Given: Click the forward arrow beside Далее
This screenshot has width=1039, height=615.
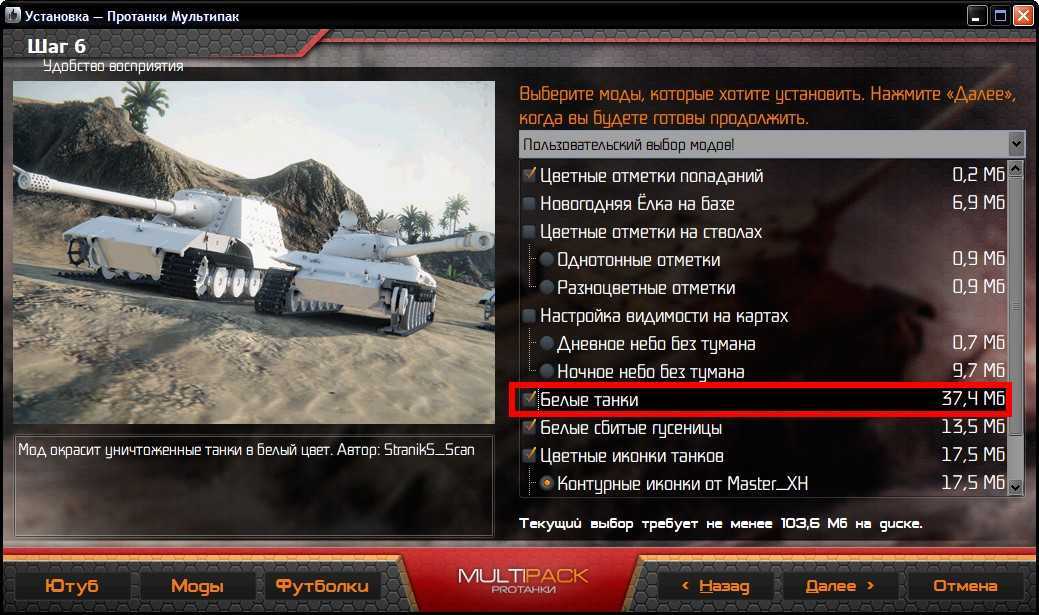Looking at the screenshot, I should (x=871, y=585).
